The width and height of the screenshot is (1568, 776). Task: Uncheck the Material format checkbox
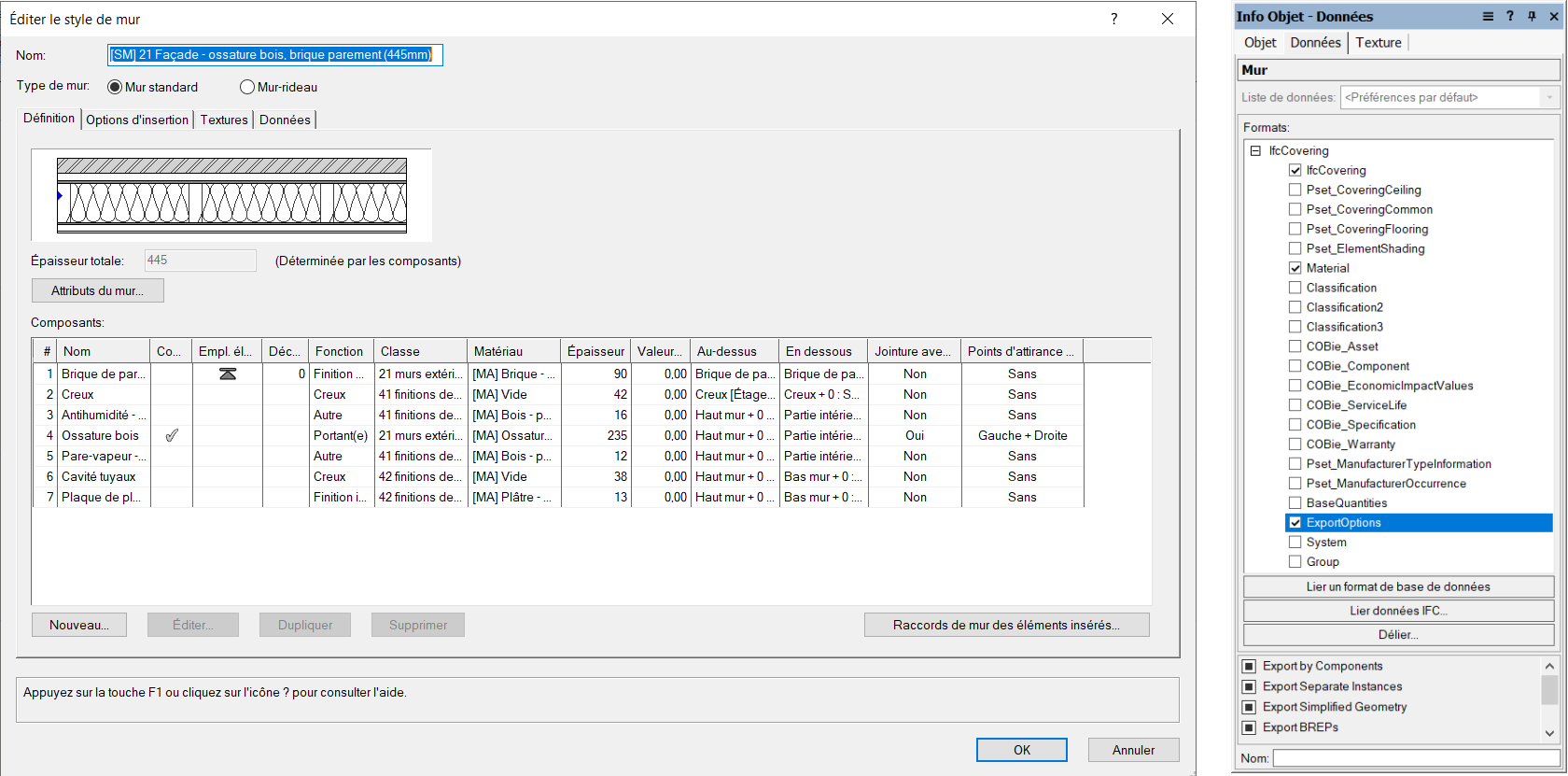(1295, 268)
